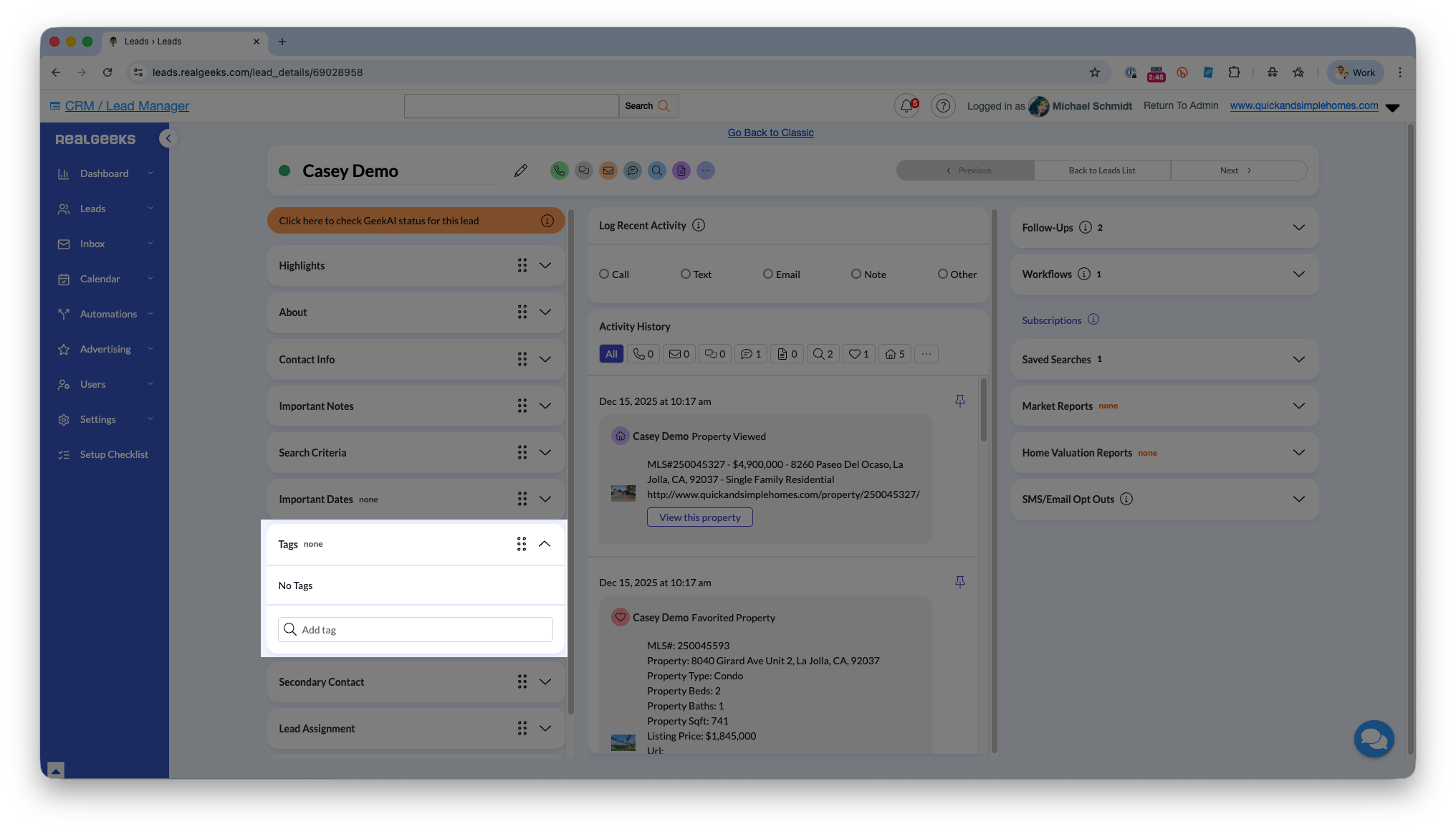Pin the Property Viewed activity entry
Screen dimensions: 1456x832
click(x=959, y=401)
